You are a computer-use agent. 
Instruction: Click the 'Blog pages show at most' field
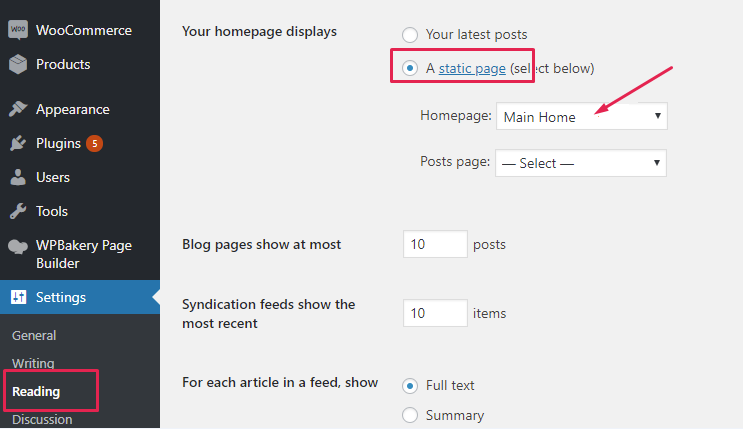[x=435, y=244]
